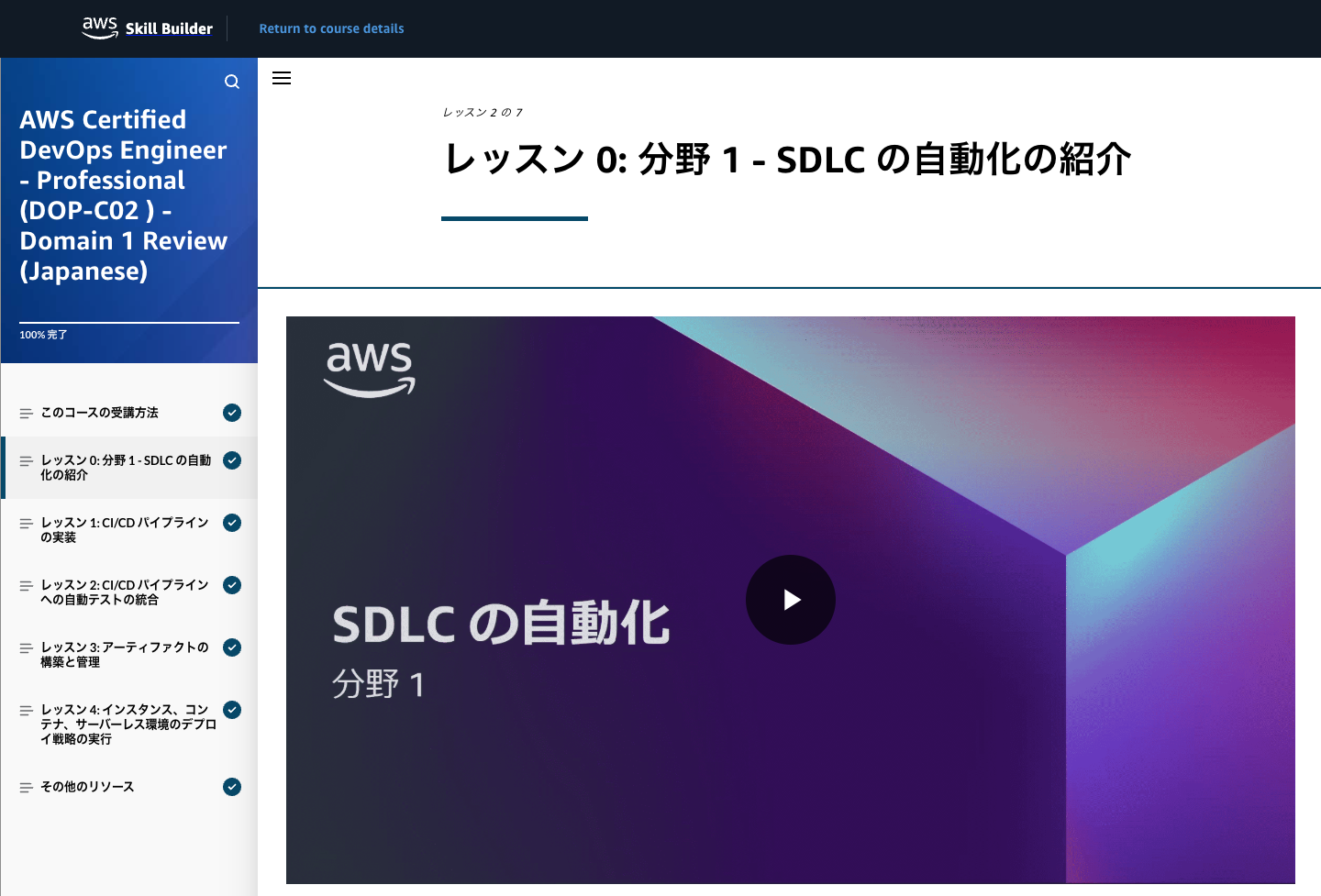Toggle the completion check on レッスン 3
The width and height of the screenshot is (1321, 896).
pyautogui.click(x=232, y=647)
